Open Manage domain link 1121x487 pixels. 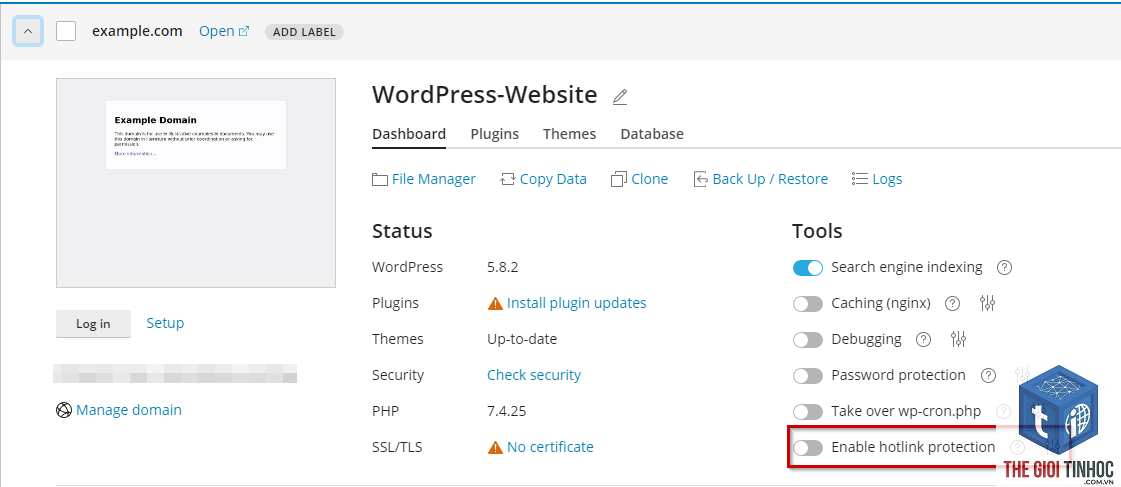[x=129, y=410]
